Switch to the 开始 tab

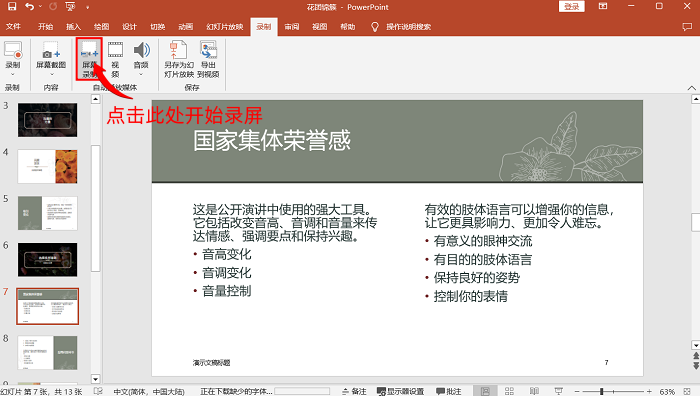point(45,27)
